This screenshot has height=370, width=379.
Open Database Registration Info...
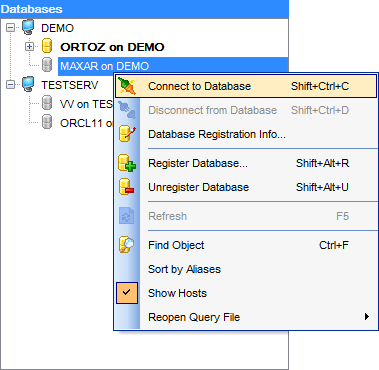pyautogui.click(x=246, y=134)
